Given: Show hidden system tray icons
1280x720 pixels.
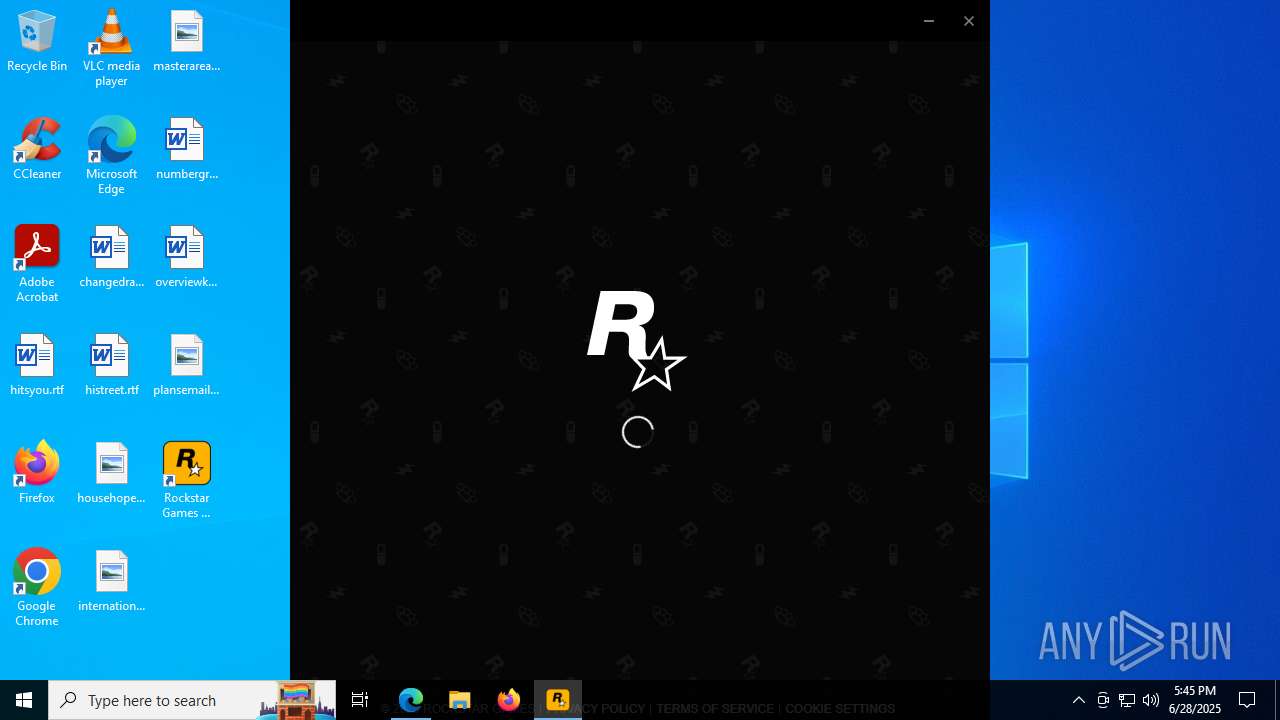Looking at the screenshot, I should (1079, 700).
